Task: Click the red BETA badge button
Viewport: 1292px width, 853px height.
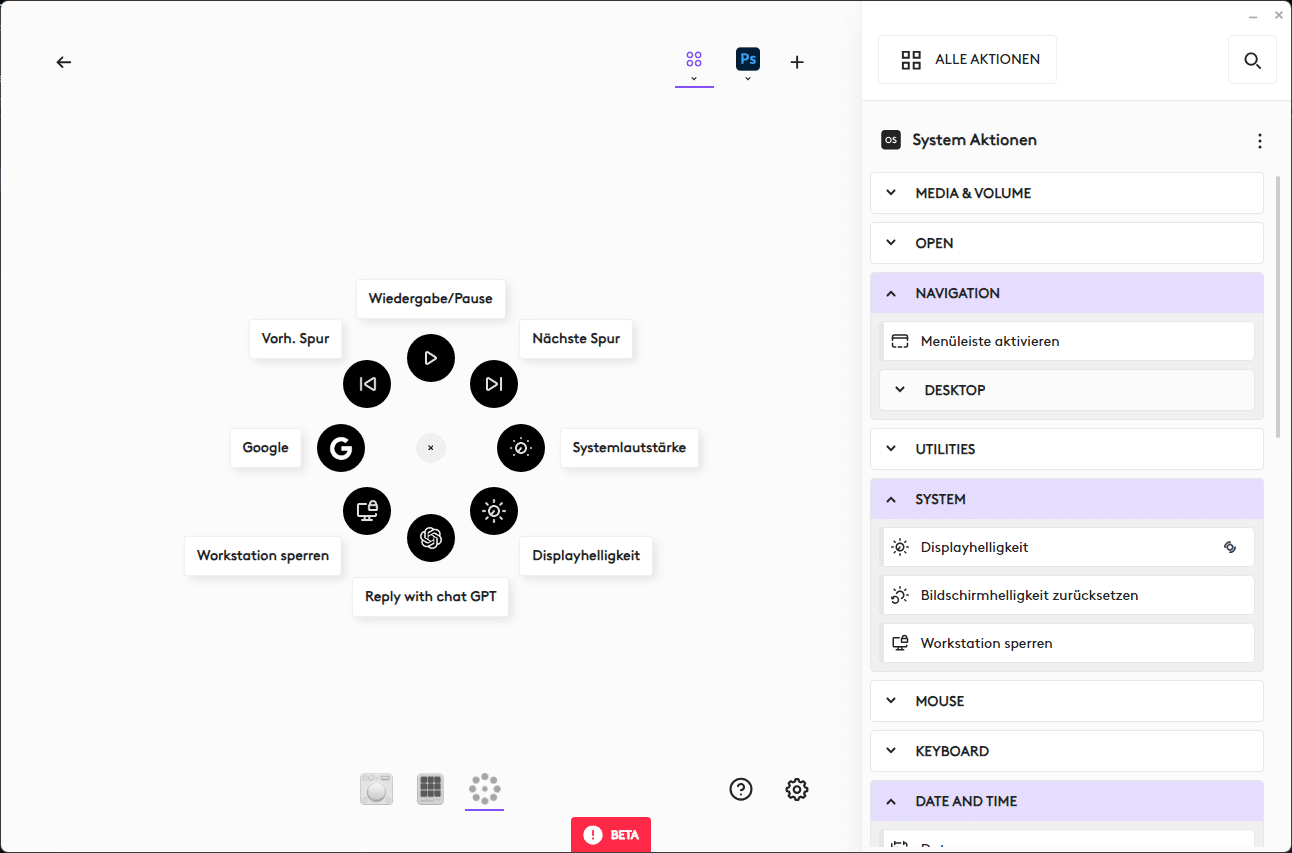Action: pos(611,835)
